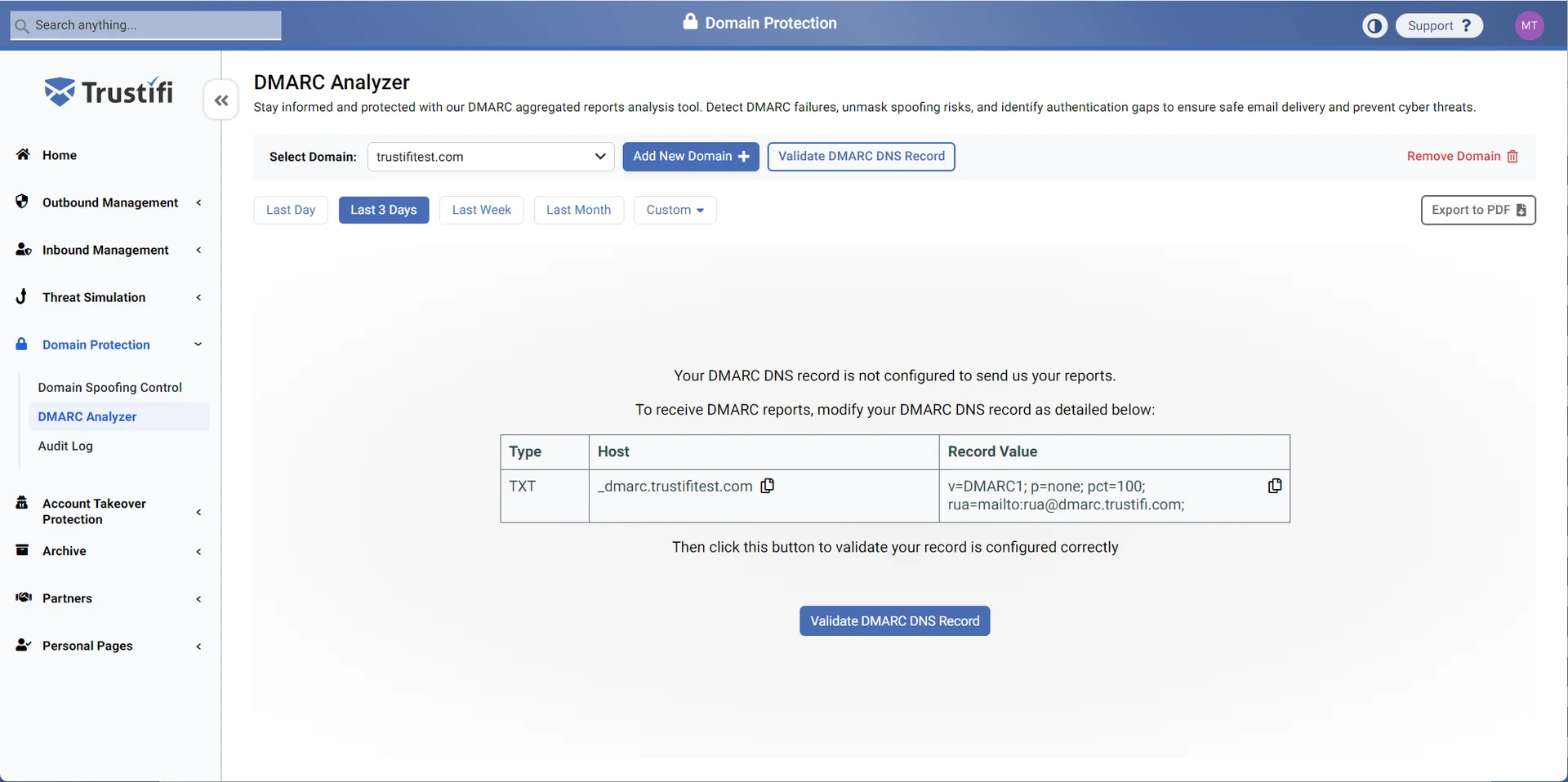This screenshot has height=782, width=1568.
Task: Click the Search anything input field
Action: pos(146,25)
